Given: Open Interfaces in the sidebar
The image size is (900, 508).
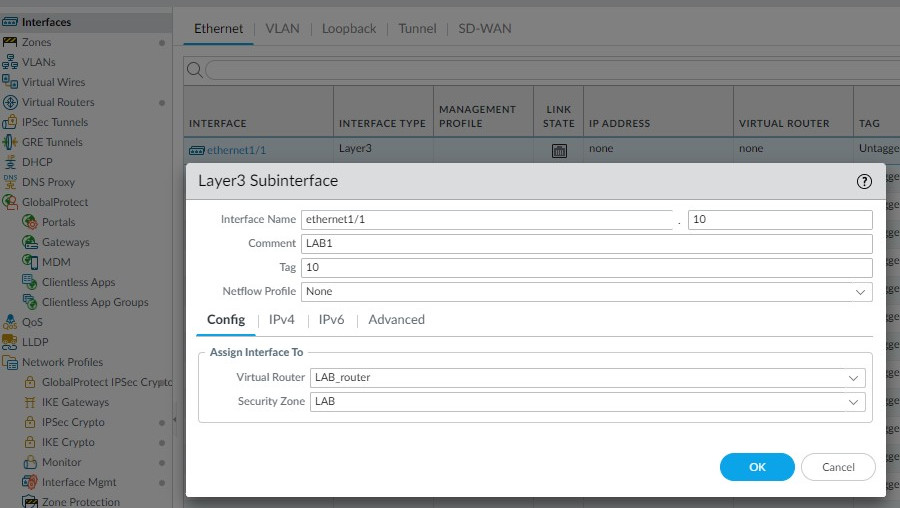Looking at the screenshot, I should point(46,22).
